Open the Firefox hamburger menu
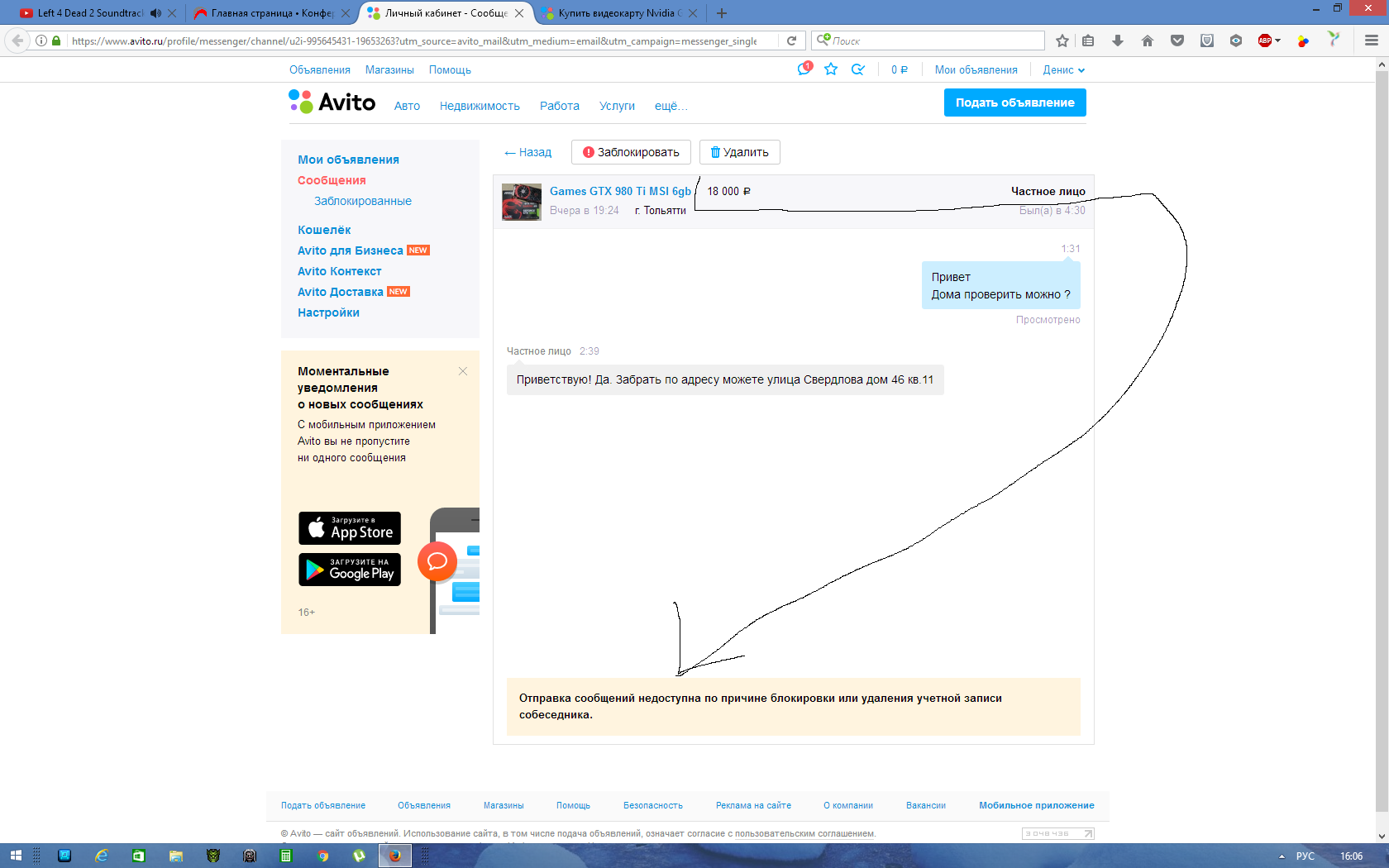 click(x=1372, y=41)
